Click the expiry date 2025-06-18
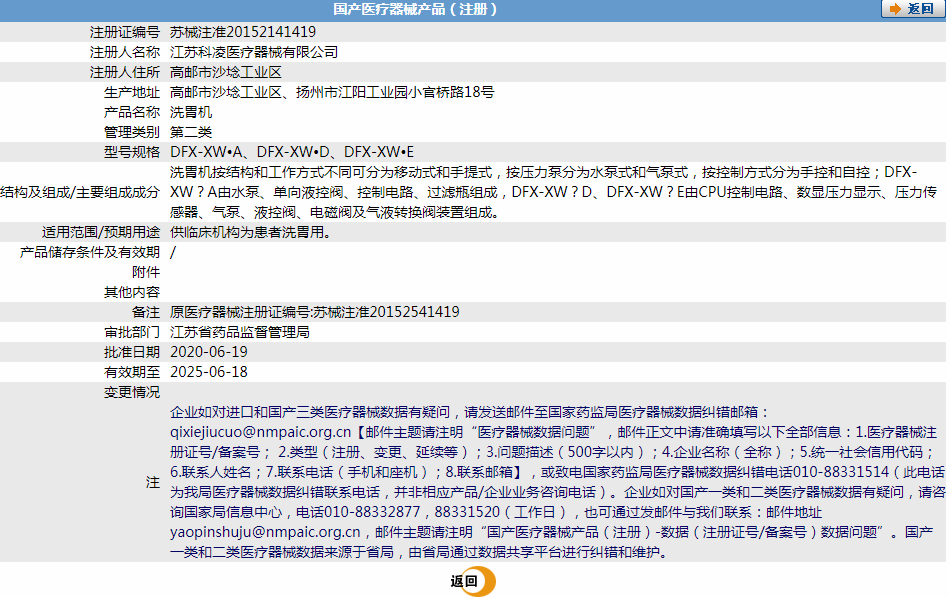The height and width of the screenshot is (597, 949). [209, 372]
